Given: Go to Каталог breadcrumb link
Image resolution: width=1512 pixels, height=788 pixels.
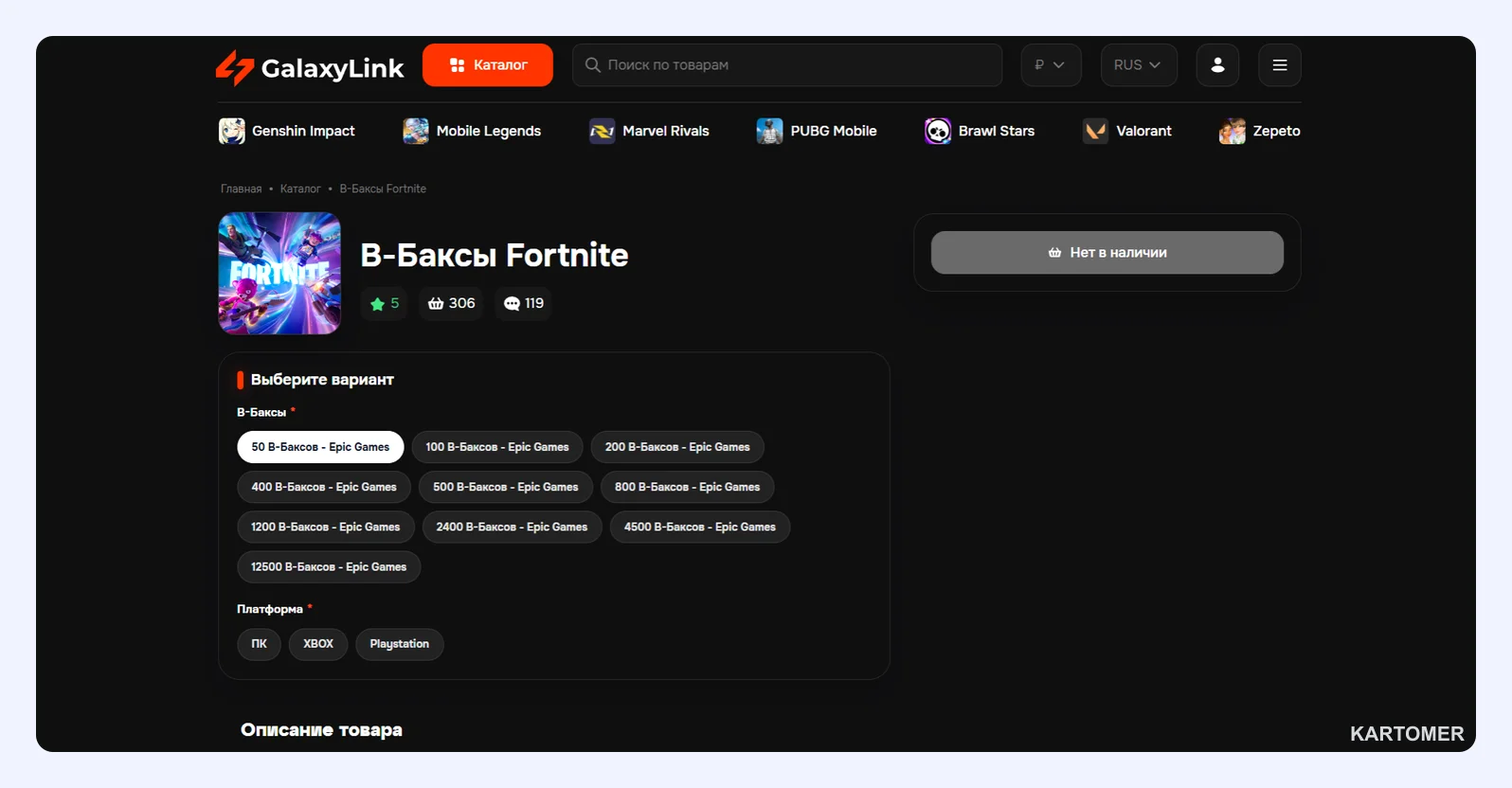Looking at the screenshot, I should 300,188.
